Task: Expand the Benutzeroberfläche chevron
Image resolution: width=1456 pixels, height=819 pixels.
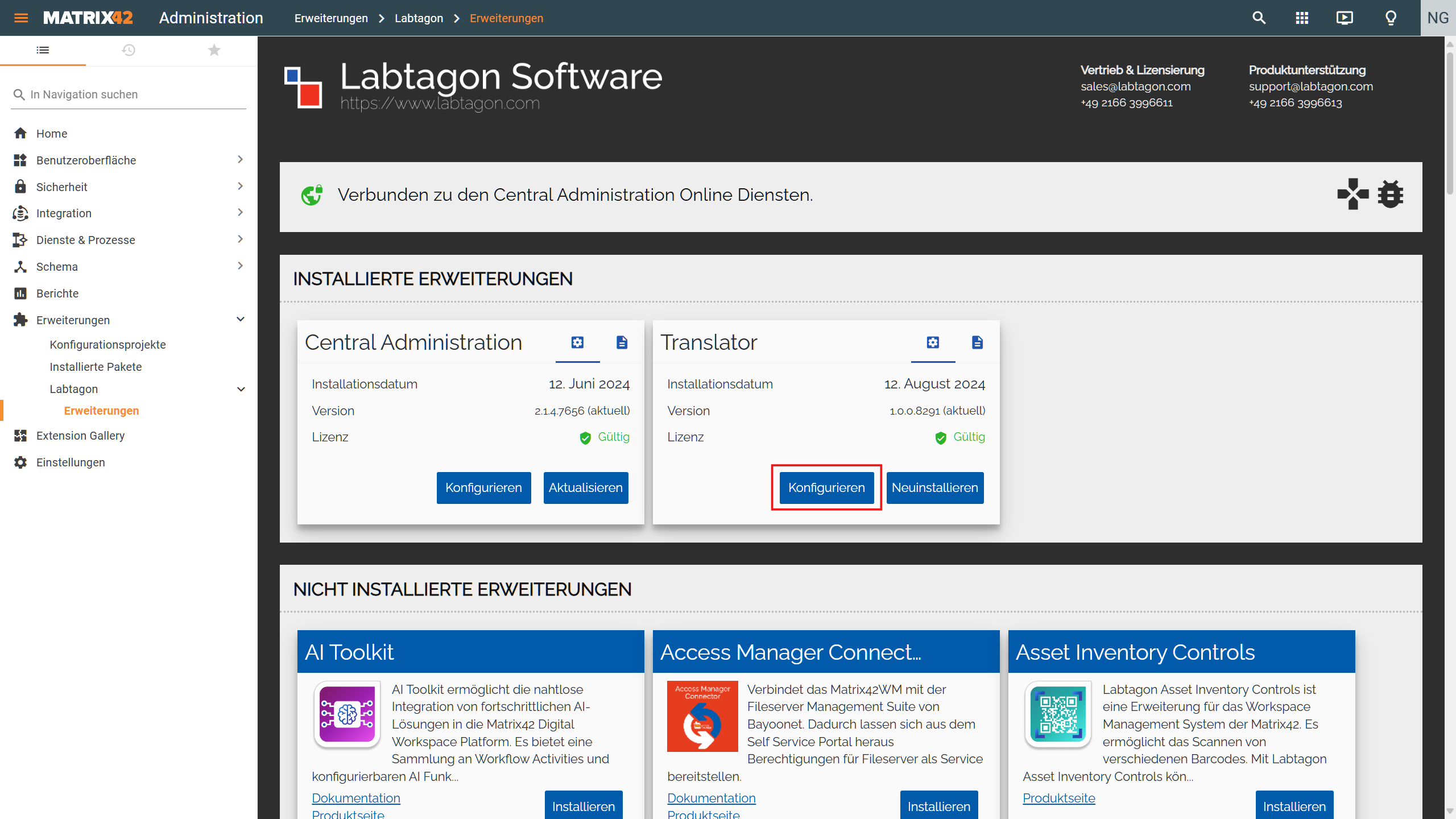Action: pyautogui.click(x=240, y=160)
